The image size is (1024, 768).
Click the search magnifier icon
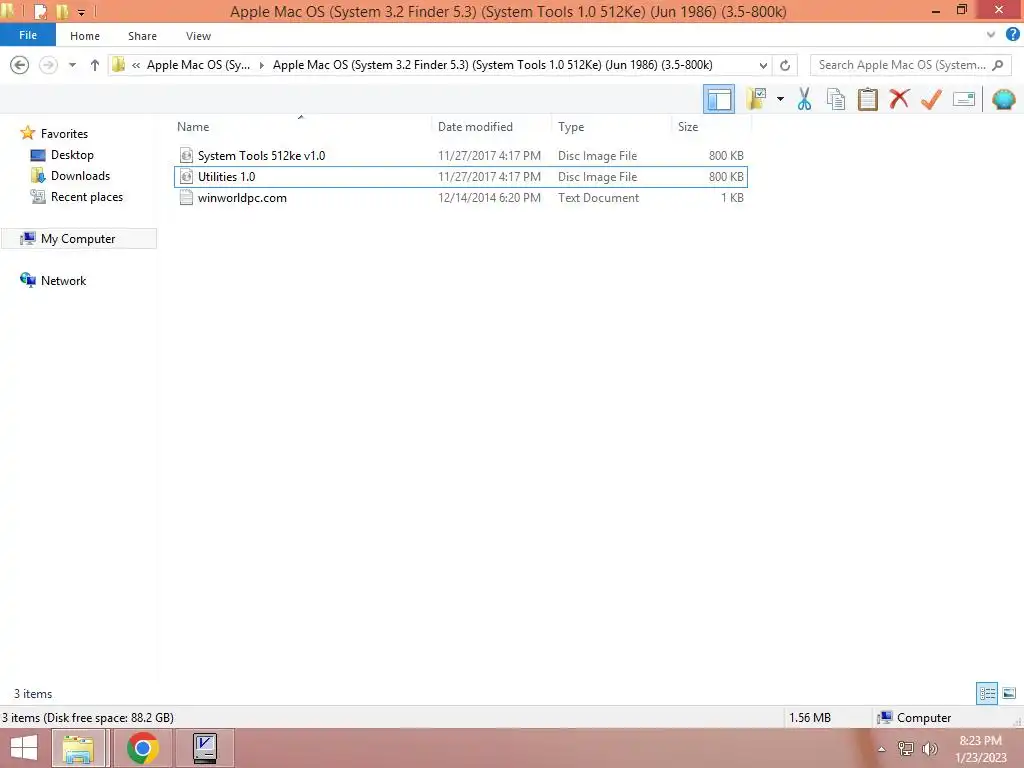click(x=997, y=65)
